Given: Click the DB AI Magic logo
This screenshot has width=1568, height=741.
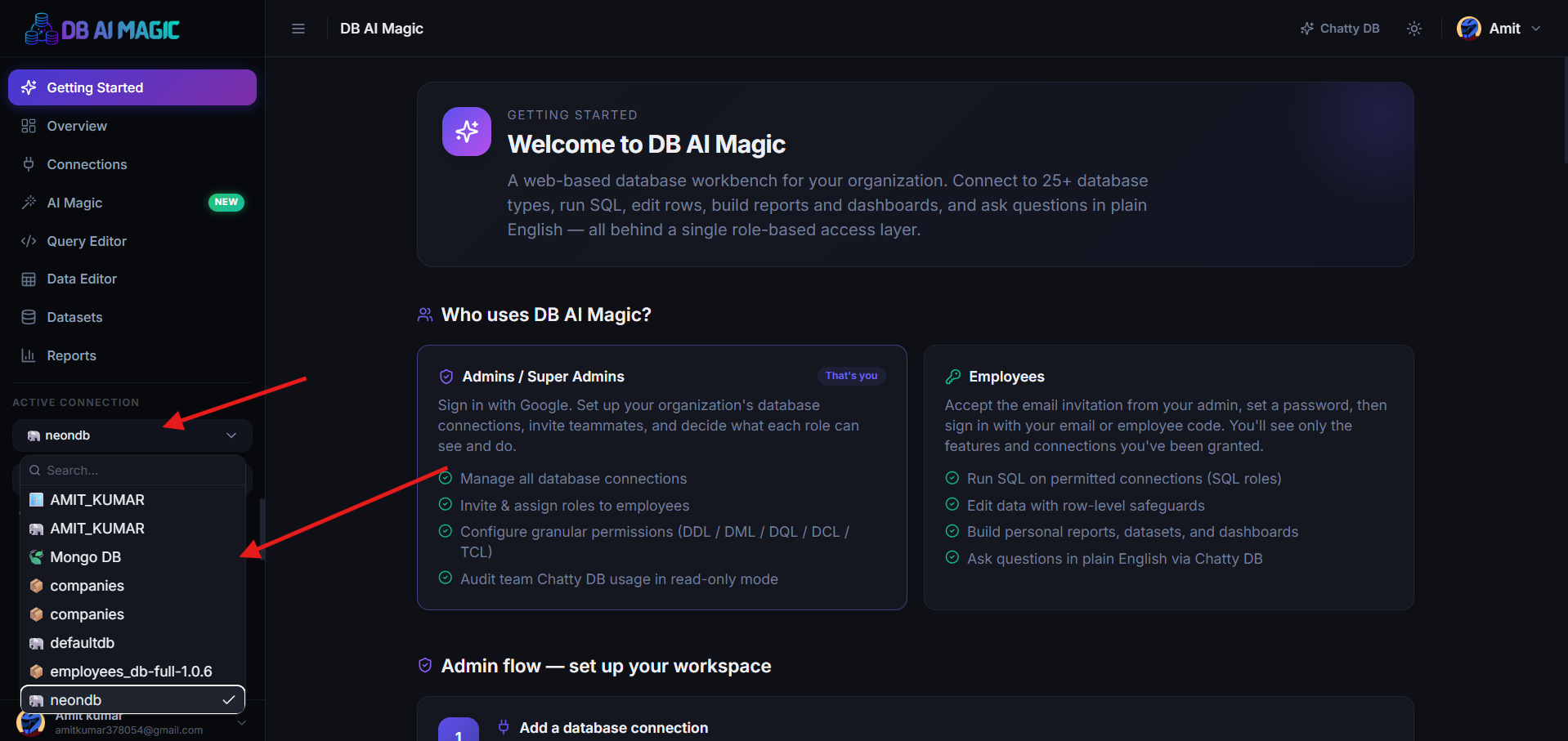Looking at the screenshot, I should [x=102, y=29].
